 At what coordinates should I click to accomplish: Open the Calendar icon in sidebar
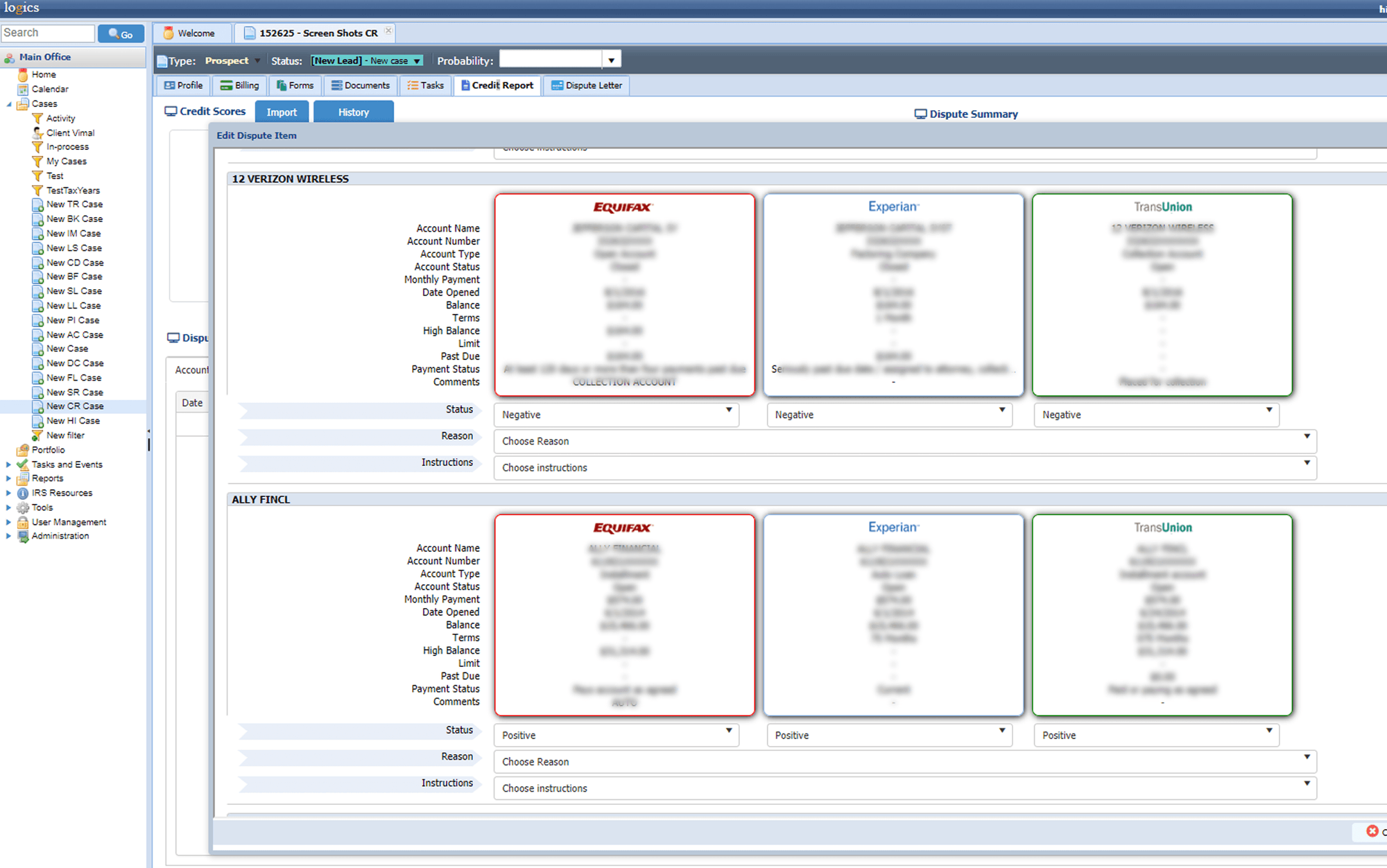pos(23,89)
